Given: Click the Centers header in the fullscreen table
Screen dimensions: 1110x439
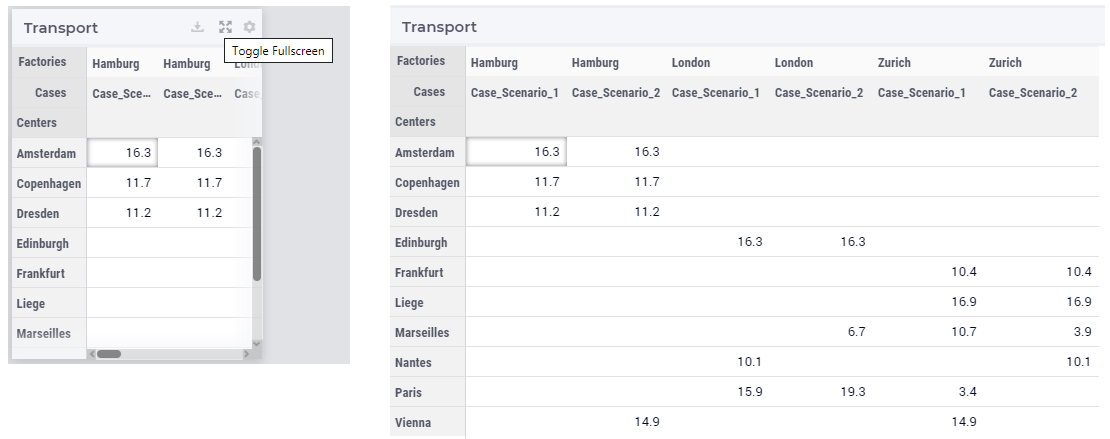Looking at the screenshot, I should coord(415,122).
